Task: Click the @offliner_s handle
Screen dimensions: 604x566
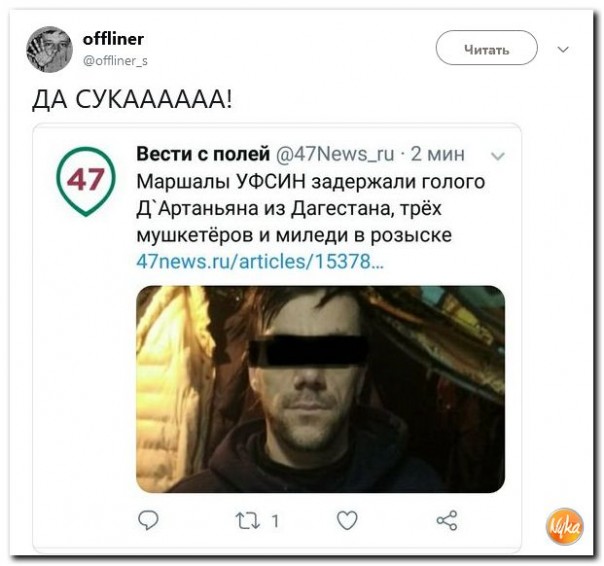Action: click(x=115, y=60)
